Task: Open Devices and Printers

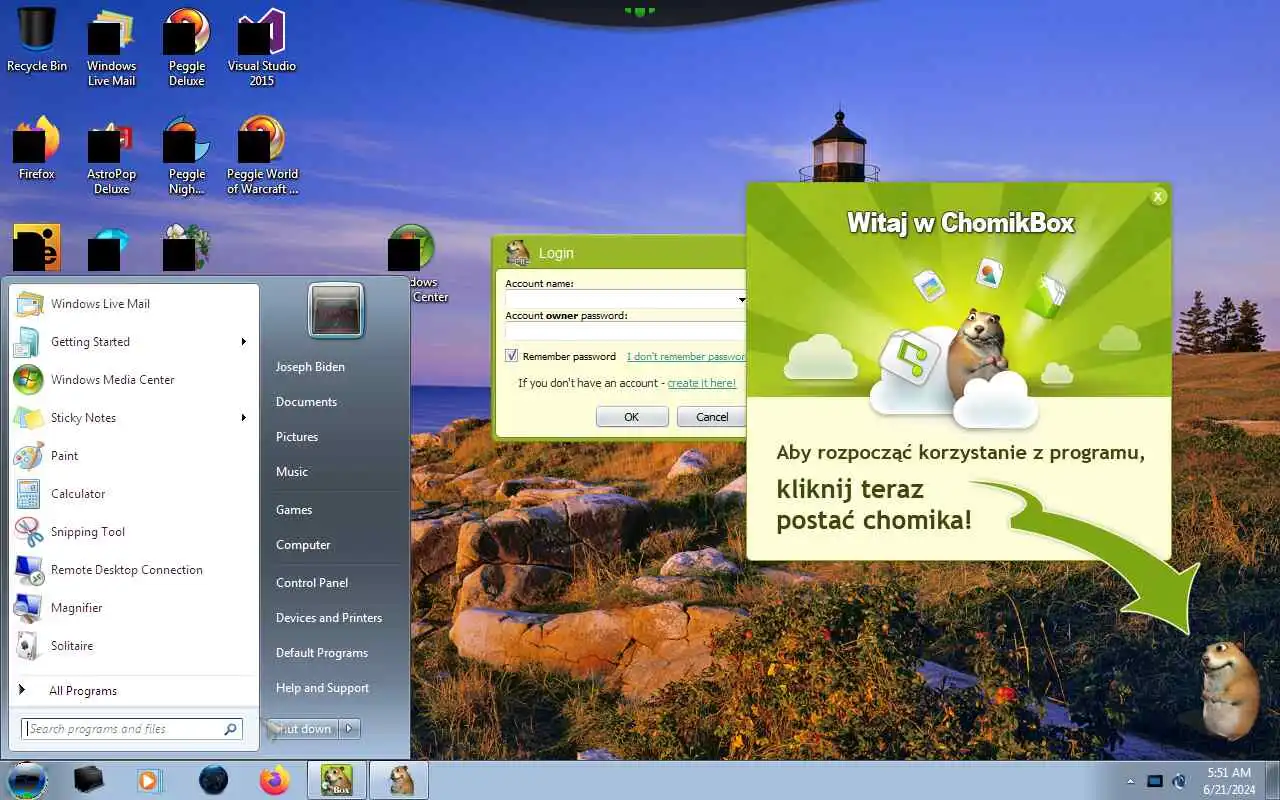Action: click(329, 618)
